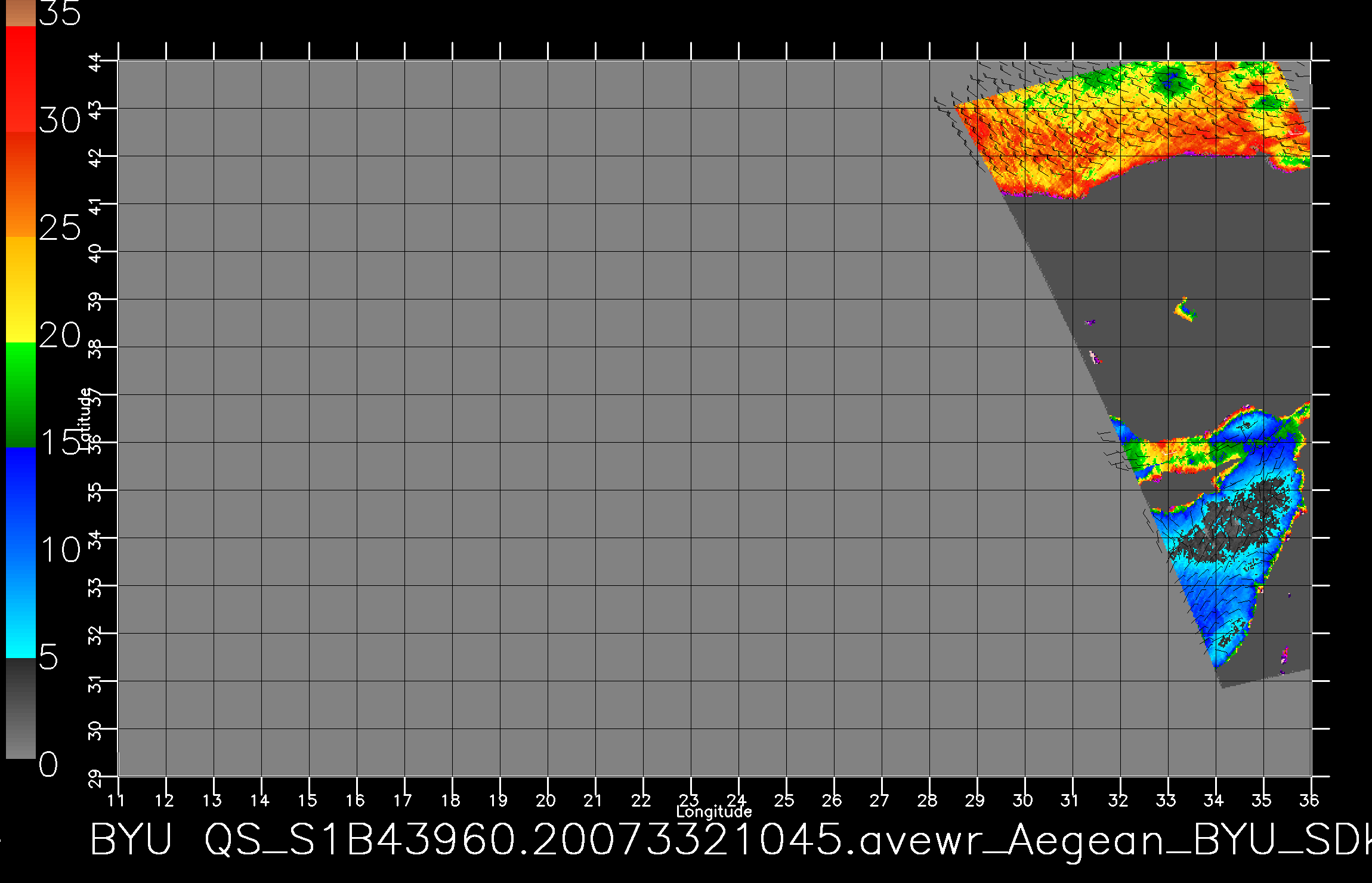This screenshot has width=1372, height=883.
Task: Click latitude tick label '32'
Action: (96, 635)
